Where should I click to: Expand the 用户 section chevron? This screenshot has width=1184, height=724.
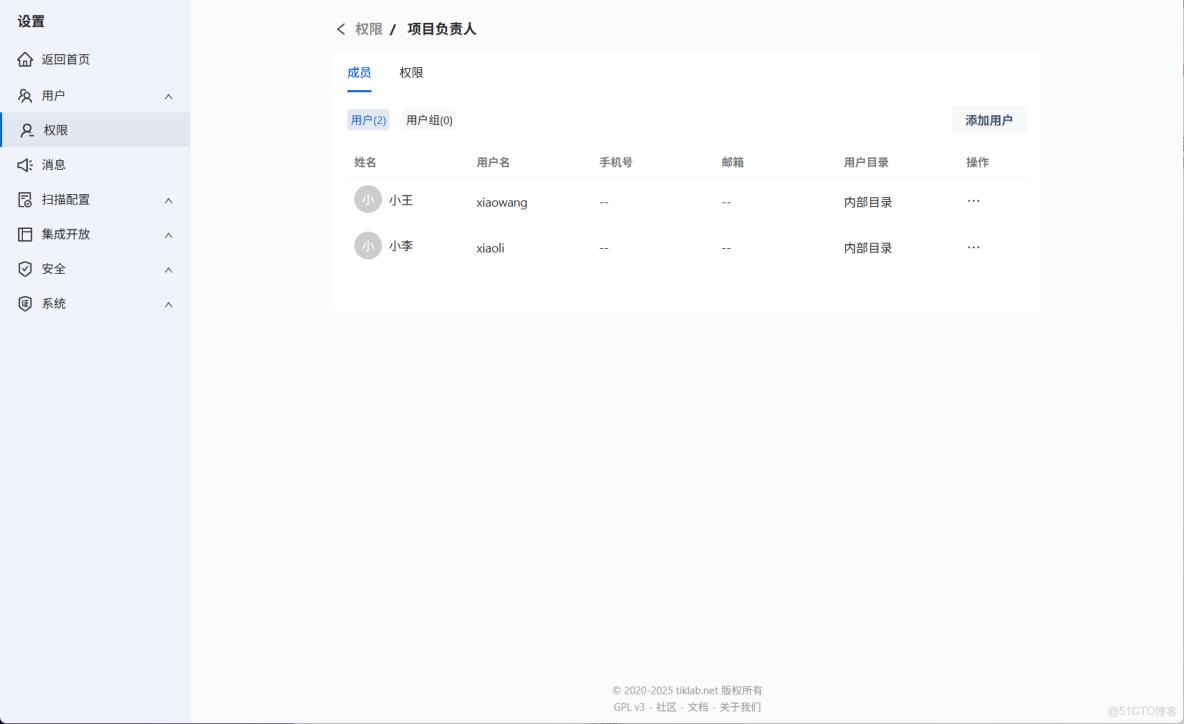(x=168, y=95)
